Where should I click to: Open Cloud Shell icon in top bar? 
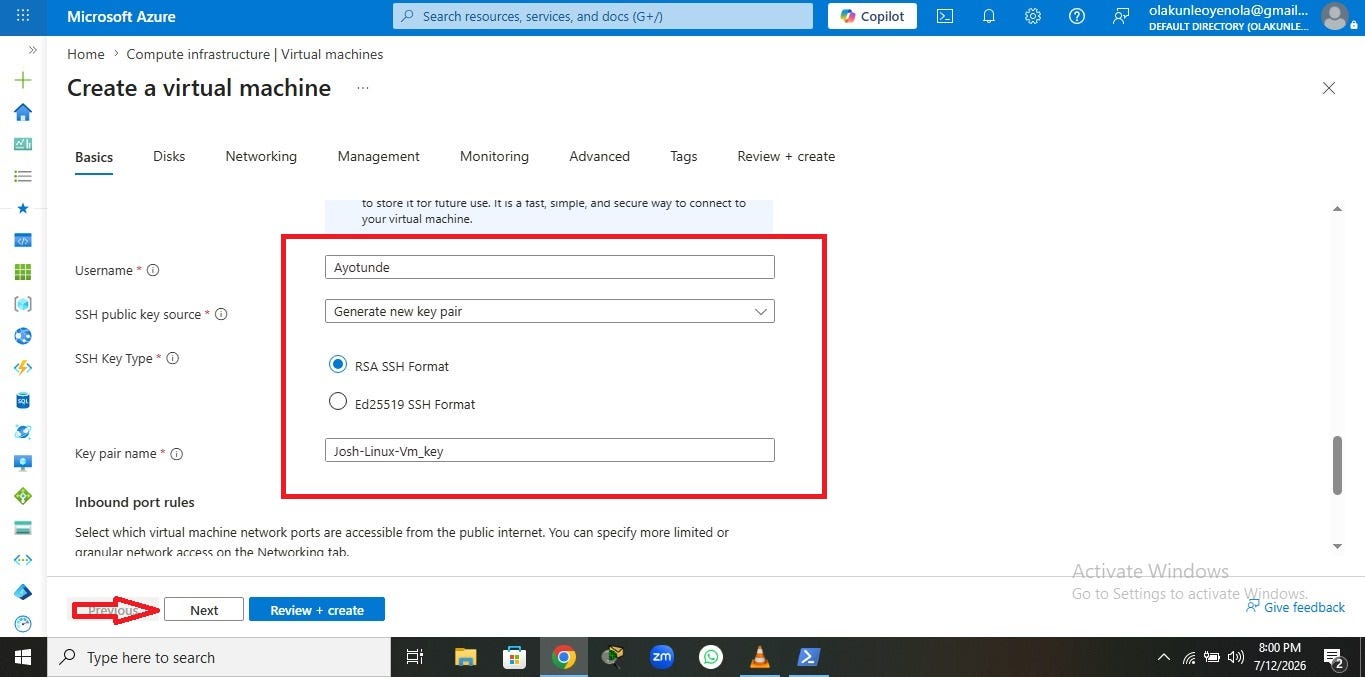tap(945, 16)
